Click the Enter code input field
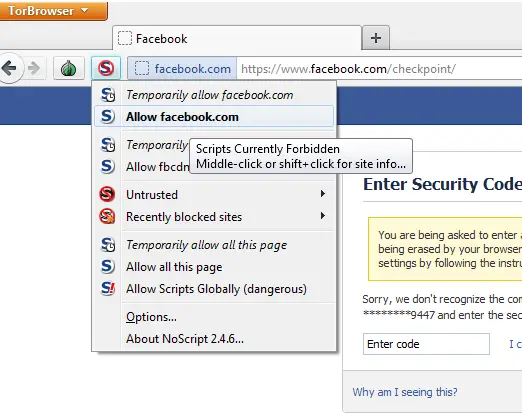This screenshot has width=522, height=415. tap(426, 344)
